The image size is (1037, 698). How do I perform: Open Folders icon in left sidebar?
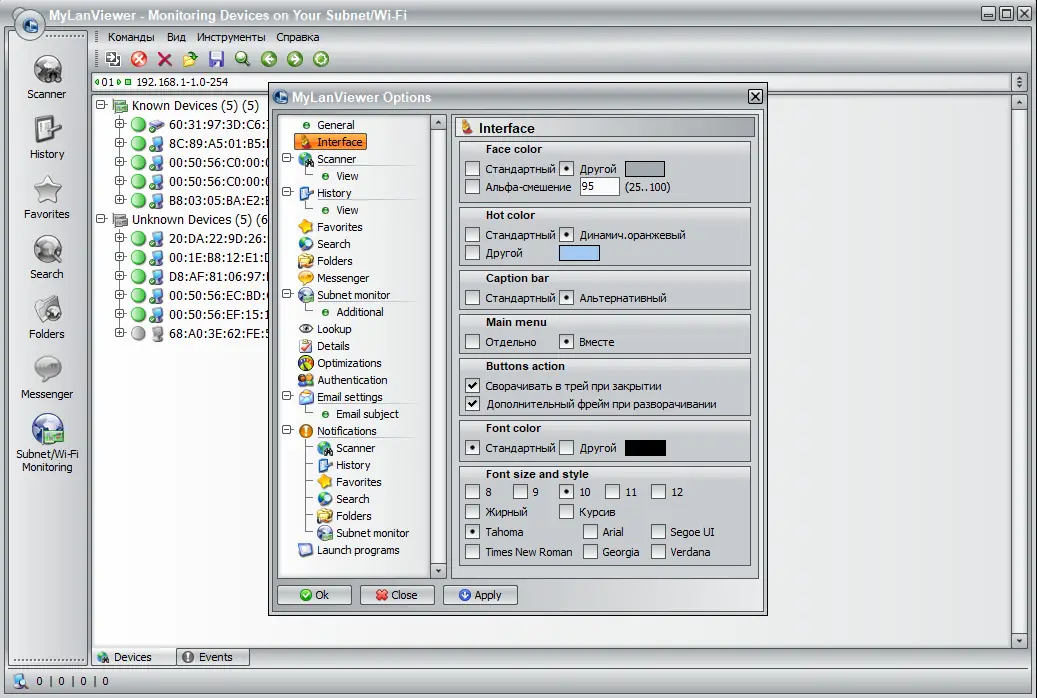point(47,317)
